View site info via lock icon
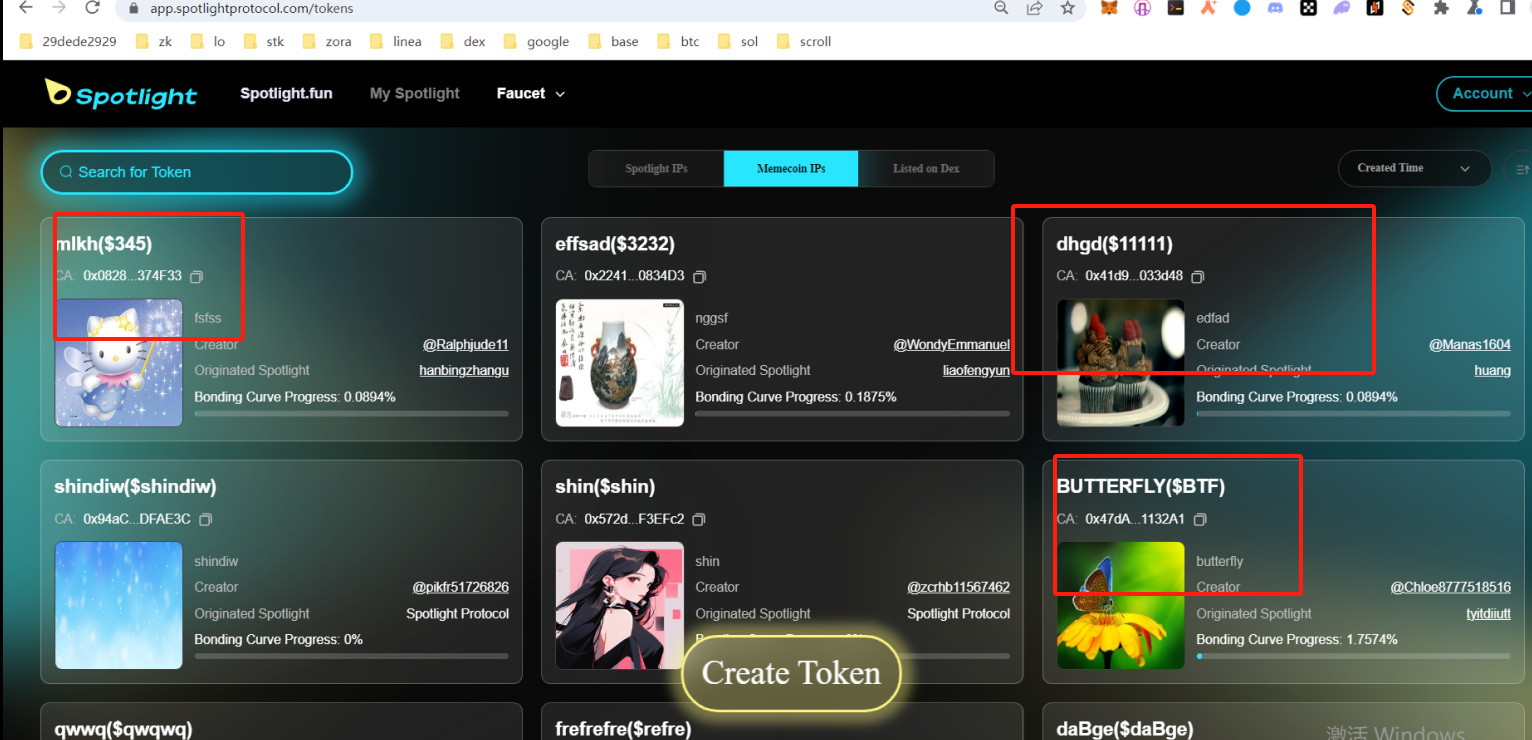The image size is (1532, 740). click(134, 8)
